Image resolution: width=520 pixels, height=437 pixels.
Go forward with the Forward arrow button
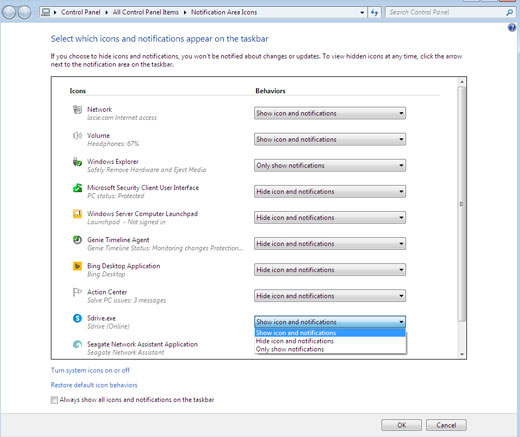click(24, 13)
